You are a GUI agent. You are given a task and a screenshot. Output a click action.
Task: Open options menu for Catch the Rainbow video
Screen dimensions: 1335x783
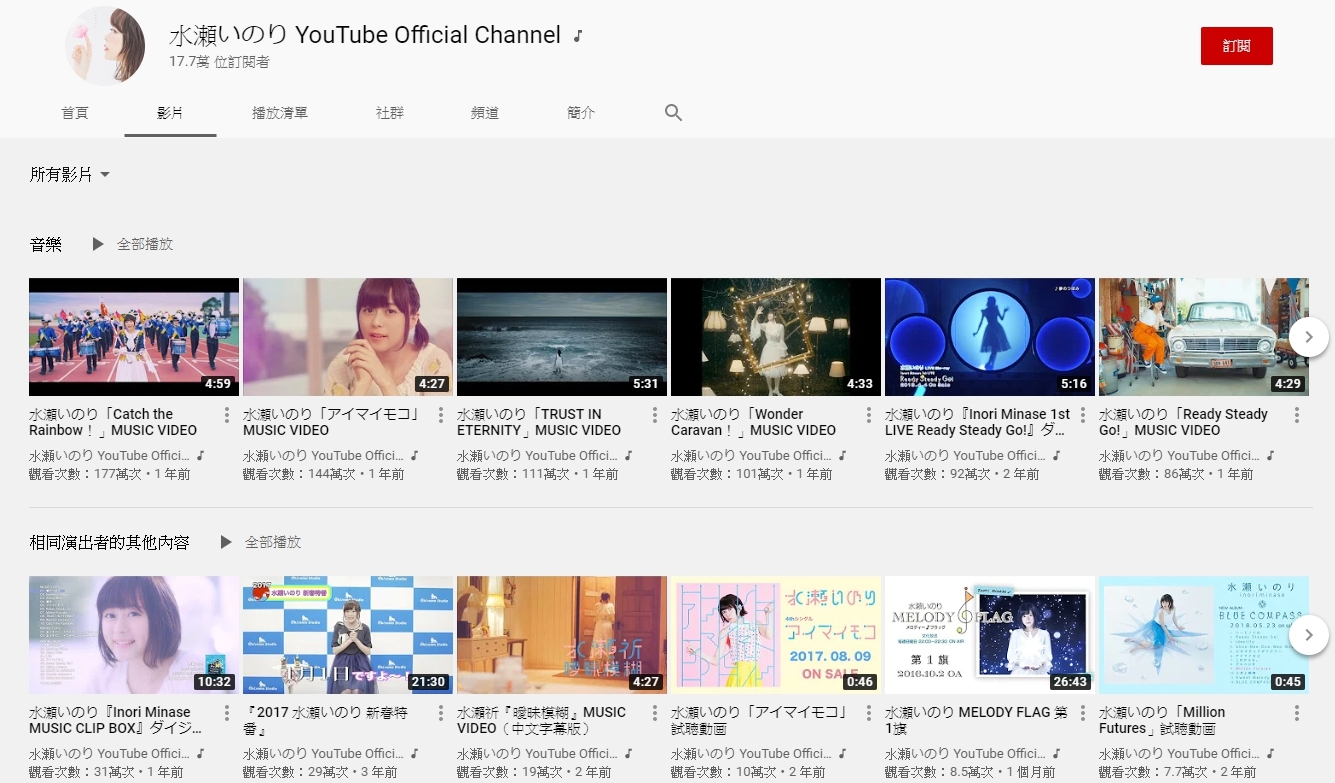(227, 415)
